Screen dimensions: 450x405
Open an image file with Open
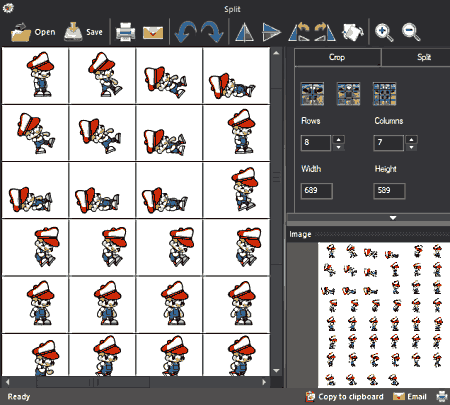point(33,32)
